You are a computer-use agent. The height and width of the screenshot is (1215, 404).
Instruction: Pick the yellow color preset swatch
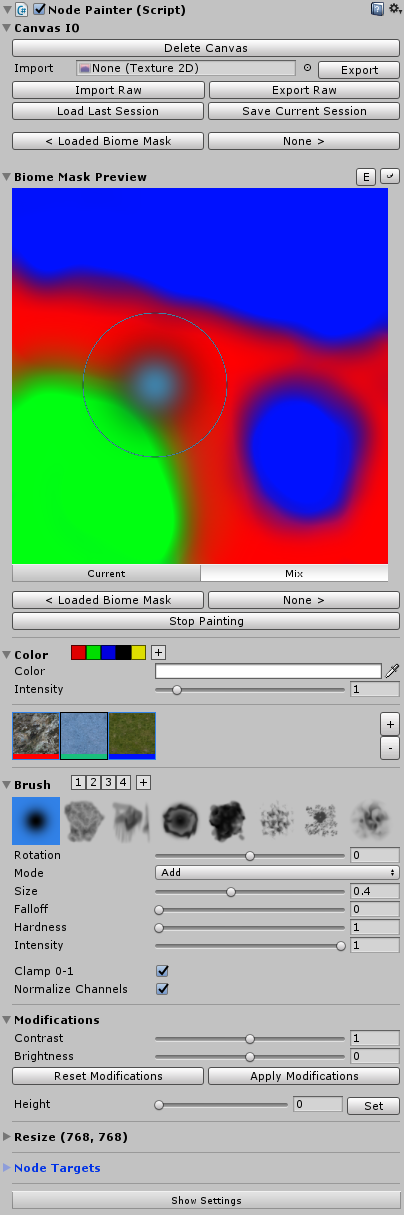138,652
